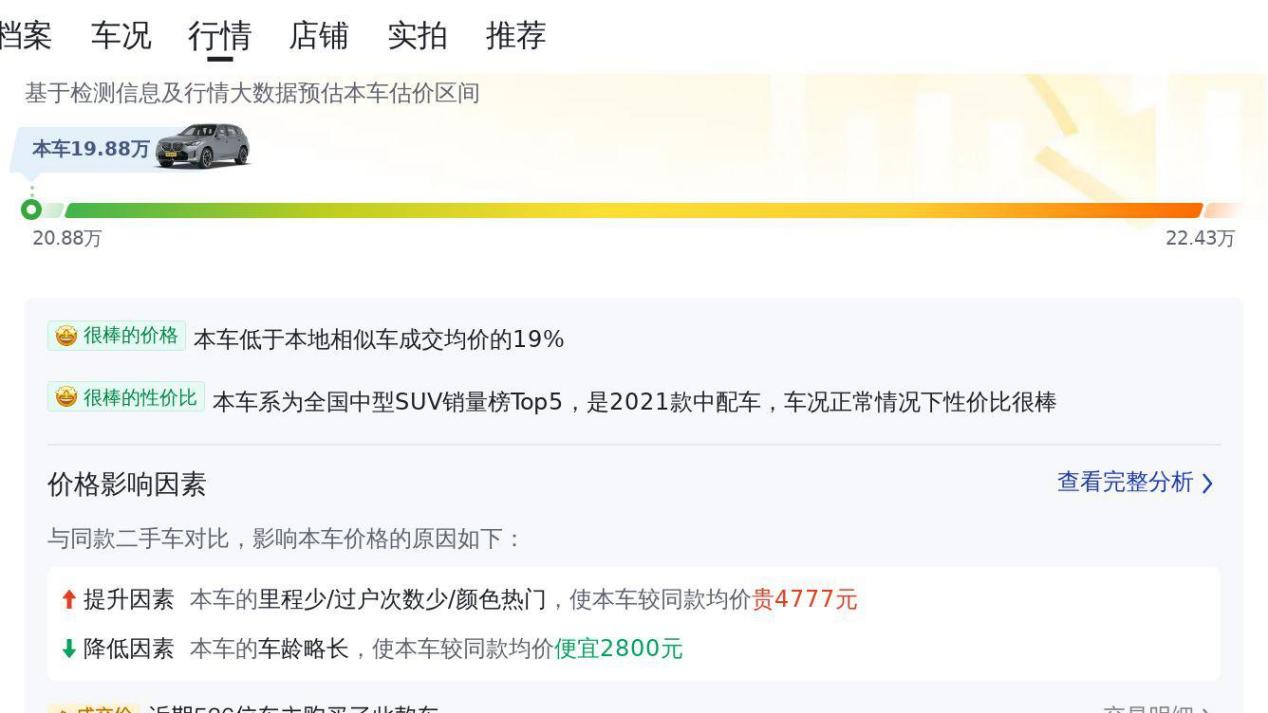Click the 贵4777元 price difference text
Viewport: 1268px width, 713px height.
[x=804, y=600]
